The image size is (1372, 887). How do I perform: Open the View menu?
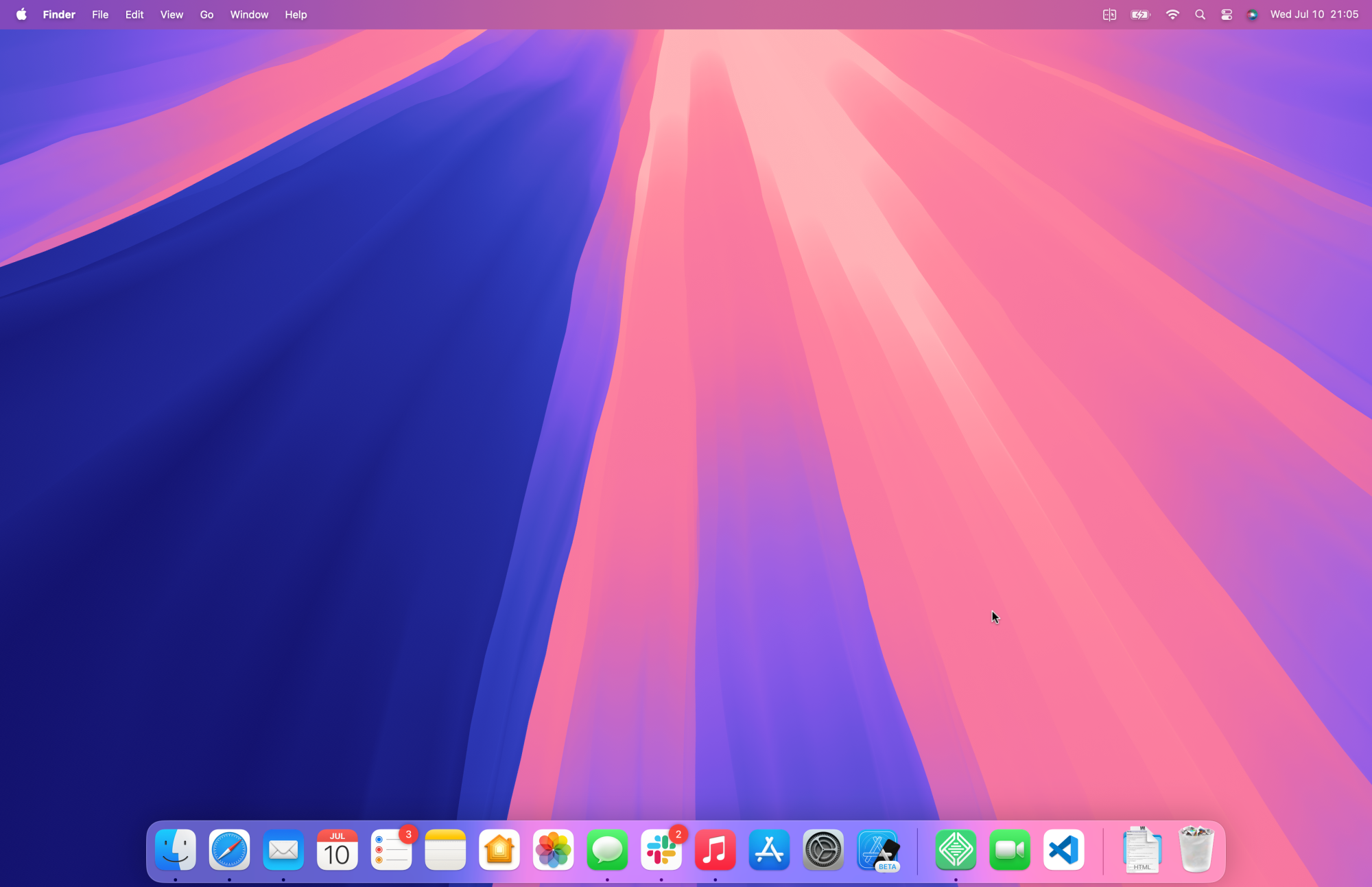click(171, 14)
